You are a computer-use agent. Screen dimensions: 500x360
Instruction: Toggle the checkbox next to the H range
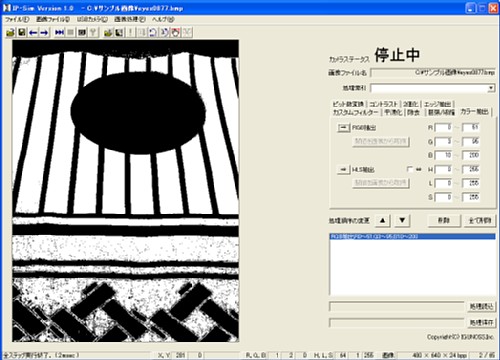[410, 169]
